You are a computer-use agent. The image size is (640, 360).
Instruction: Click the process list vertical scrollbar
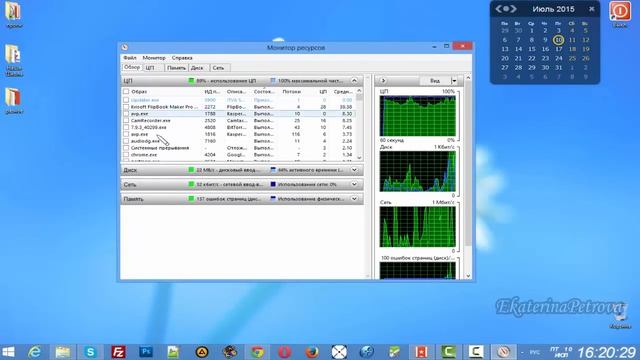click(x=359, y=124)
